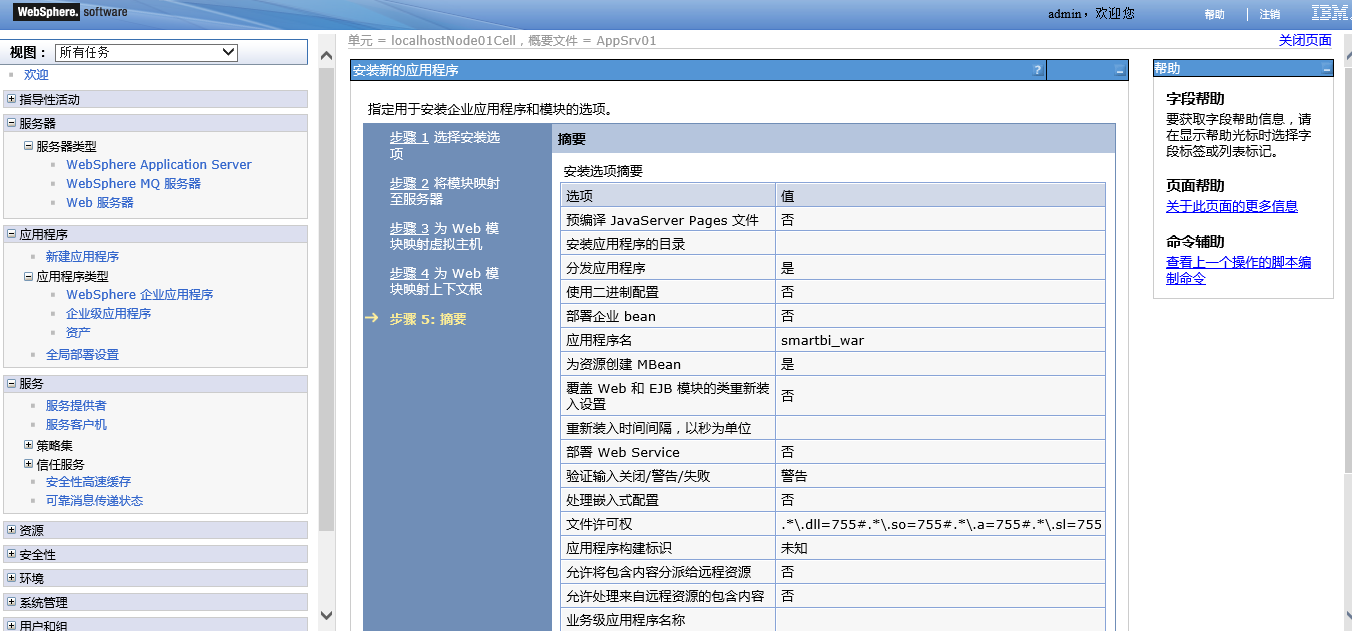Click the help question mark icon in install panel header
The width and height of the screenshot is (1352, 631).
pyautogui.click(x=1037, y=70)
